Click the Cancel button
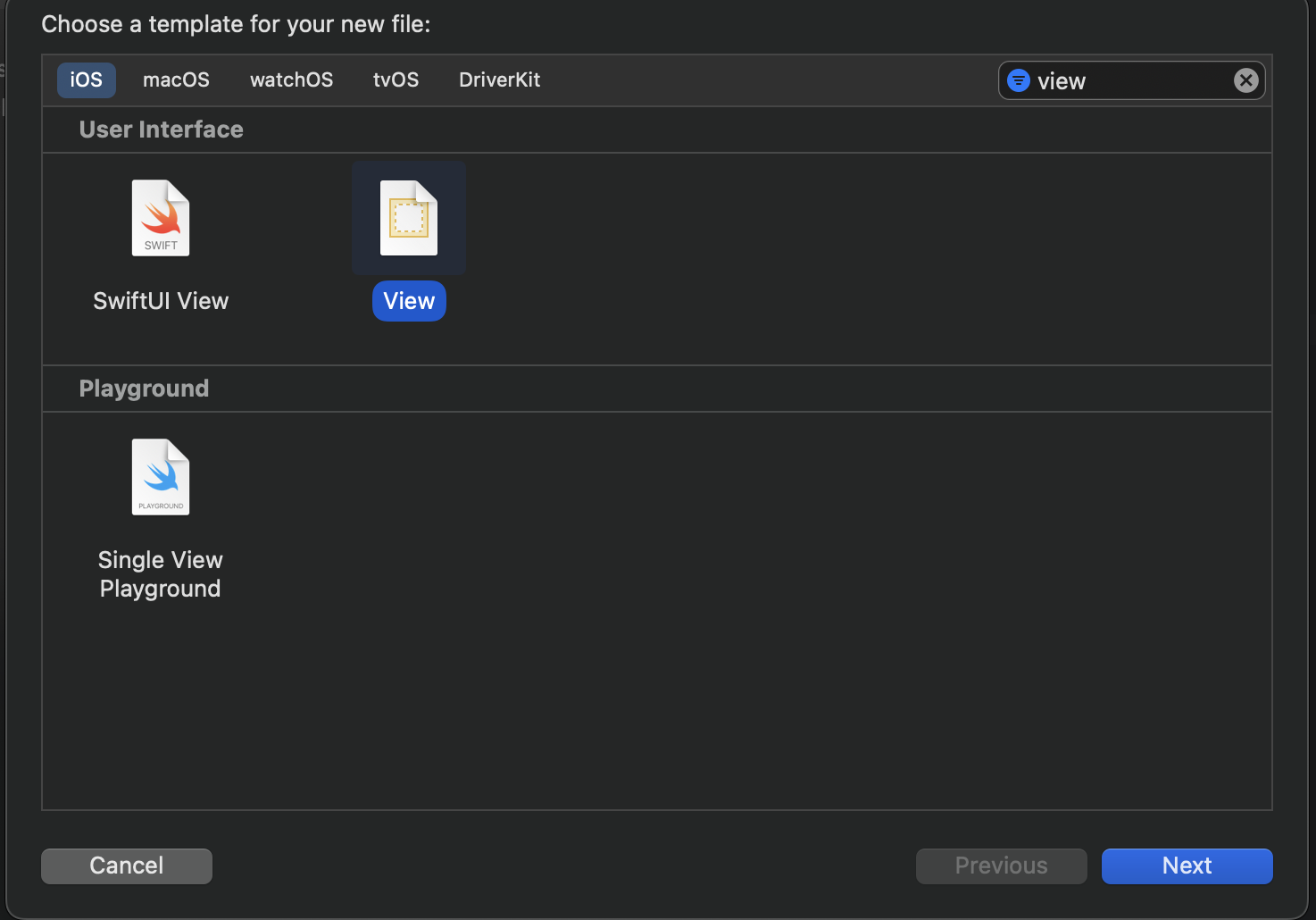The width and height of the screenshot is (1316, 920). (127, 866)
